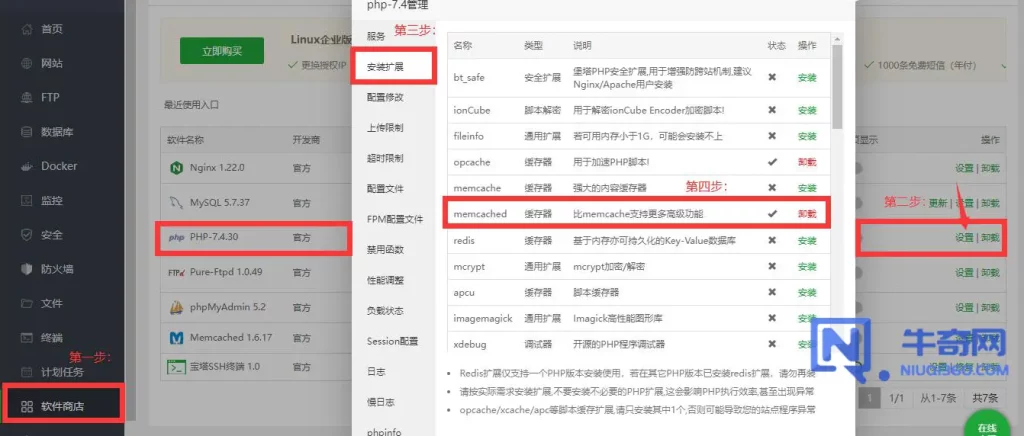Viewport: 1024px width, 436px height.
Task: Click the 网站 website globe icon
Action: pyautogui.click(x=26, y=63)
